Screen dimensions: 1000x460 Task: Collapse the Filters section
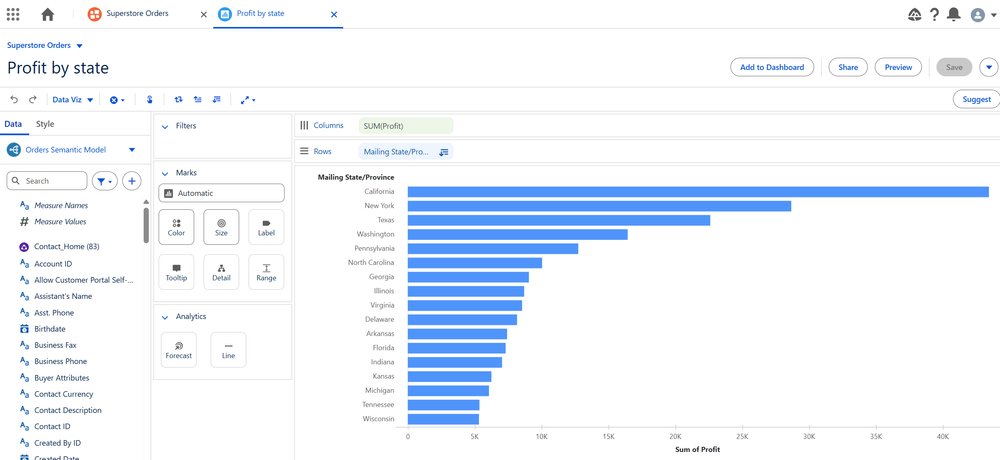pos(165,127)
